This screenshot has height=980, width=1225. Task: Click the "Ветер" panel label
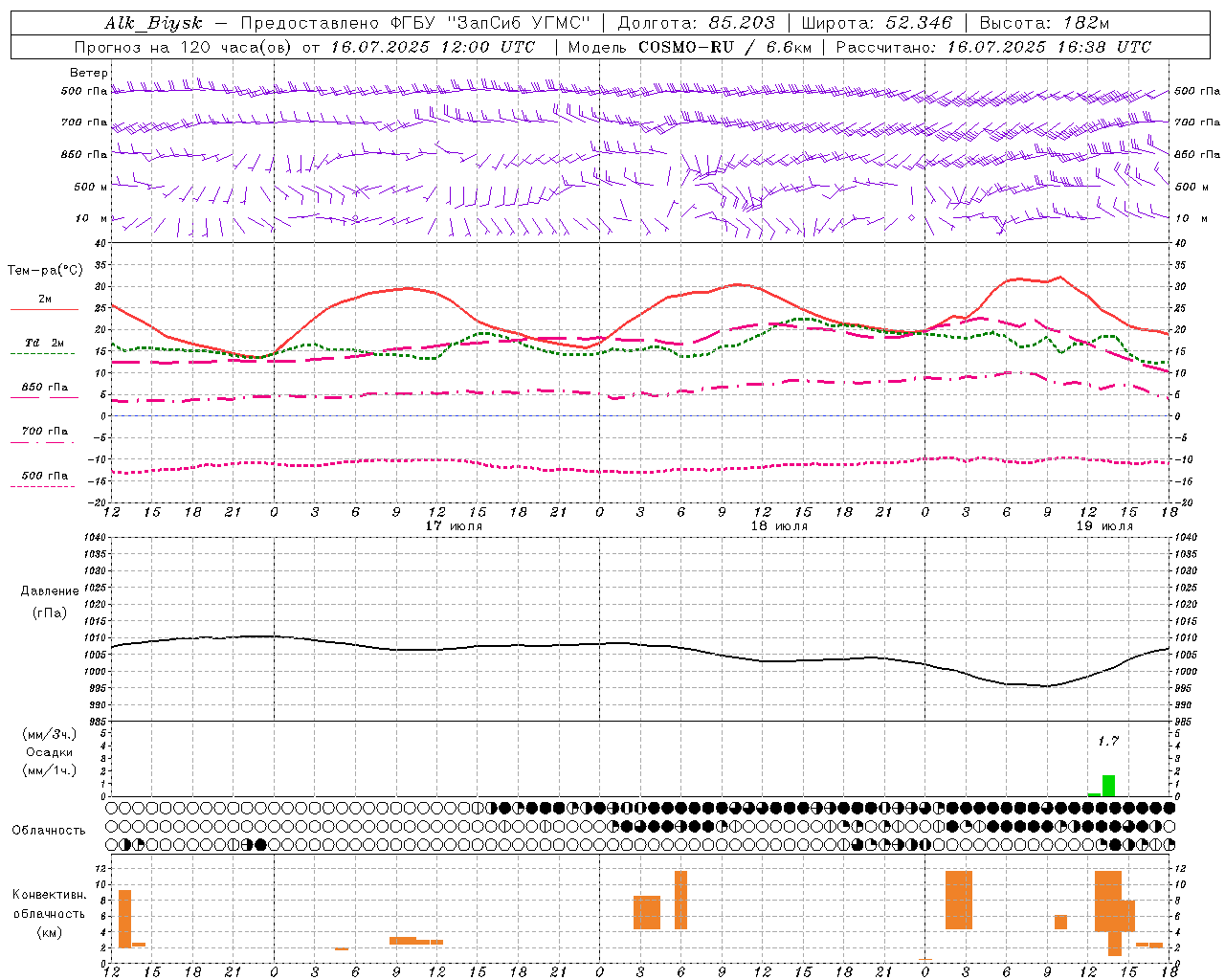[x=88, y=73]
